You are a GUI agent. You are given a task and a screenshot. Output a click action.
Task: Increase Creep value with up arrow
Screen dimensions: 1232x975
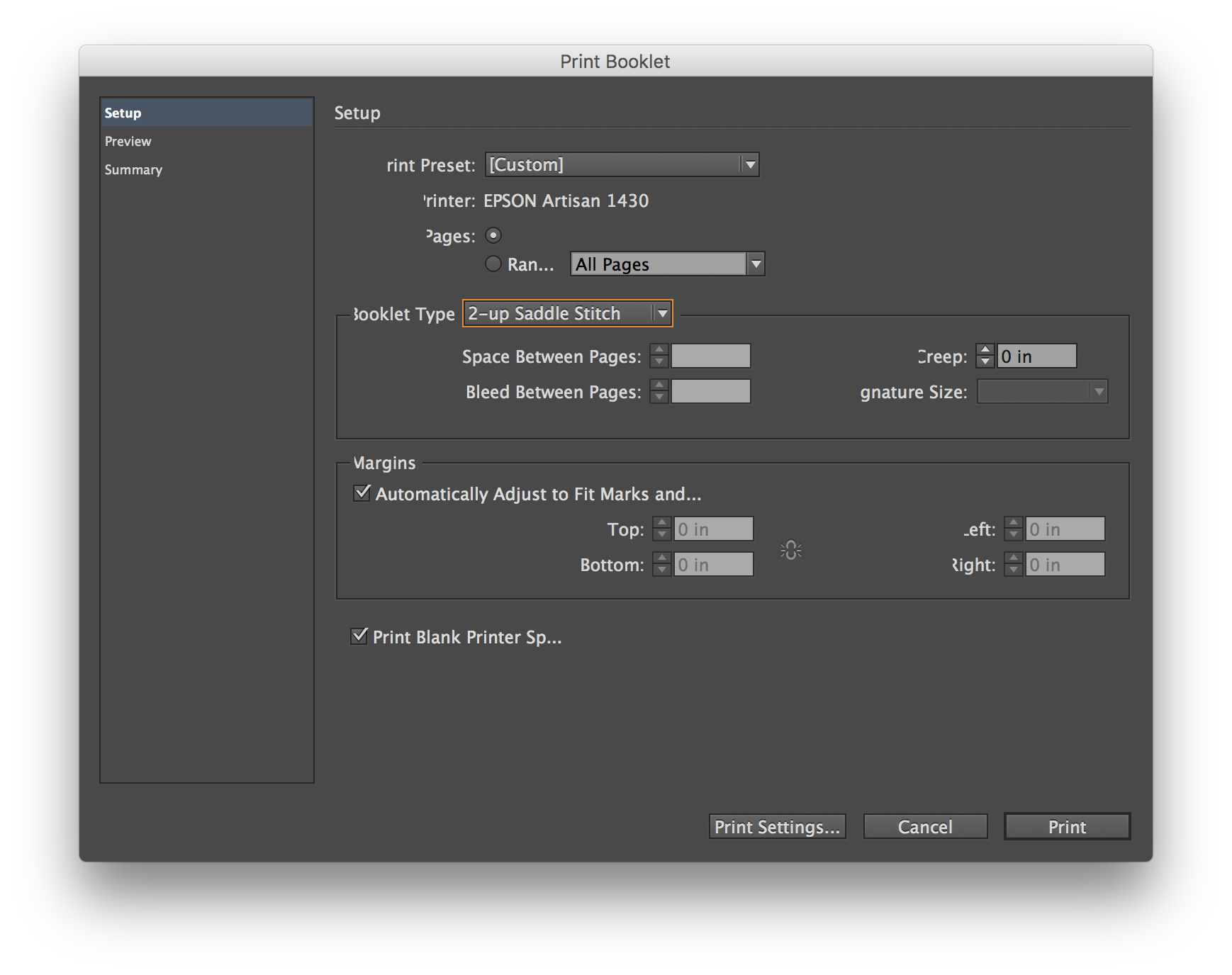click(x=985, y=350)
